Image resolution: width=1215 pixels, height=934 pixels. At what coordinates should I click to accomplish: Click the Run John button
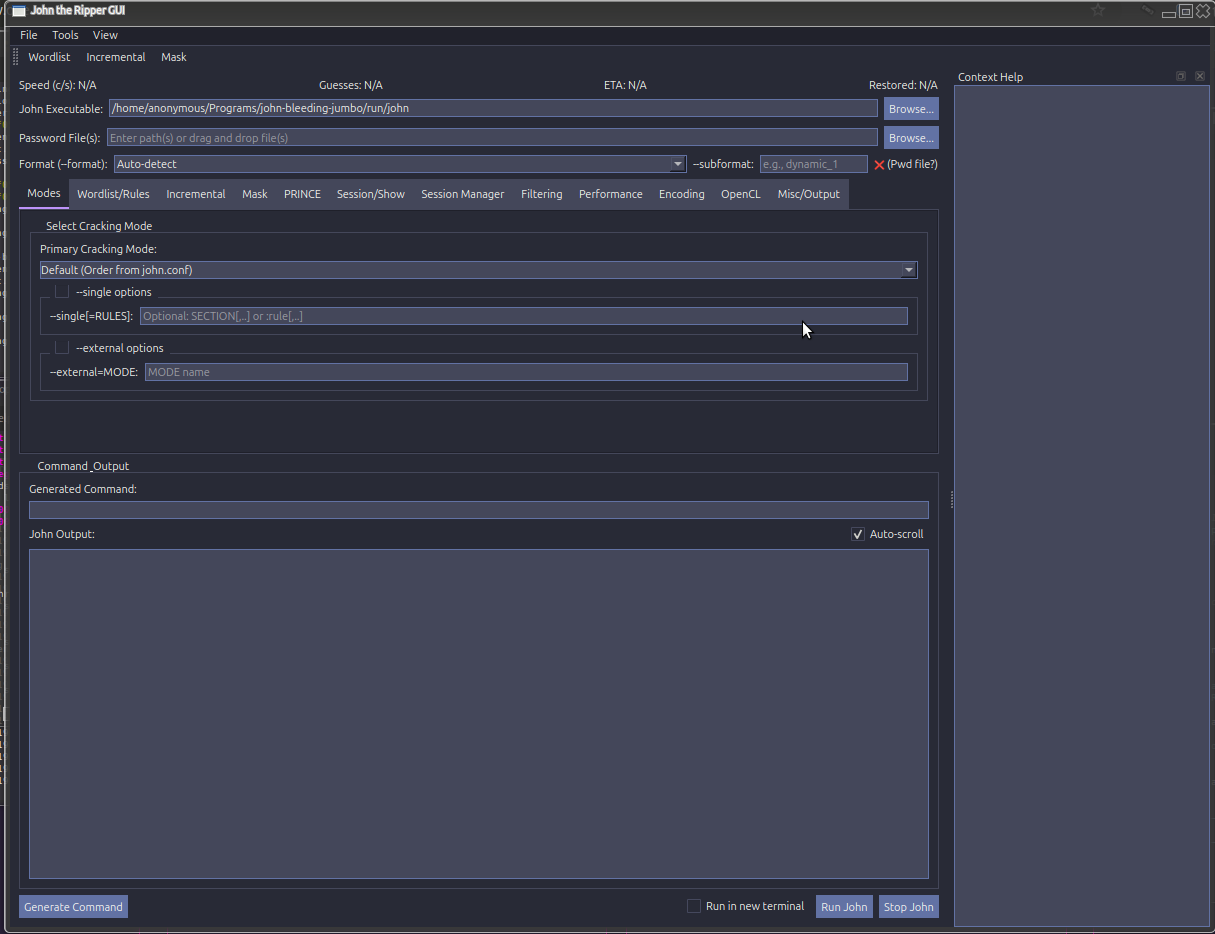coord(844,907)
